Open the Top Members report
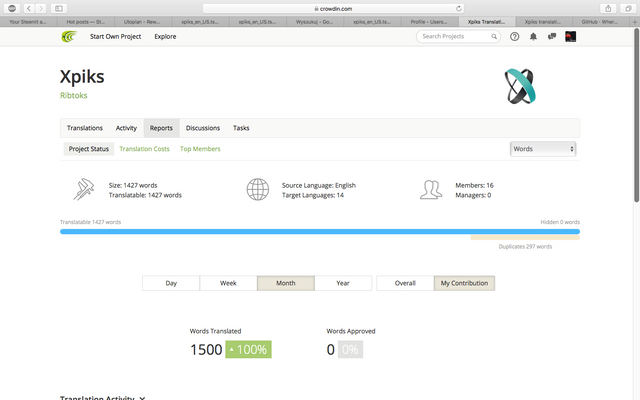The width and height of the screenshot is (640, 400). coord(200,149)
